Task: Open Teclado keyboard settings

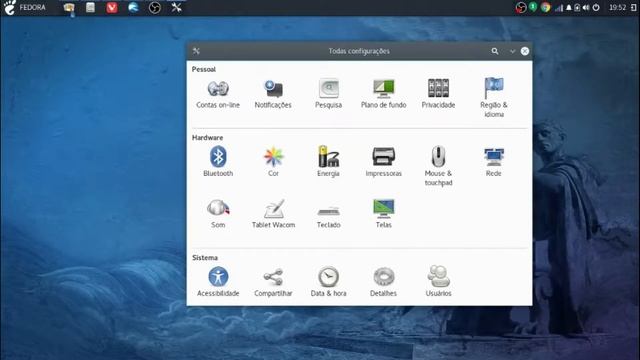Action: (329, 216)
